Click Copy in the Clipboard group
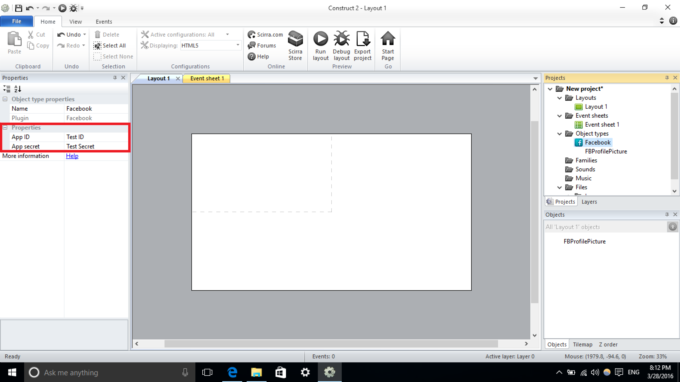 click(x=38, y=45)
